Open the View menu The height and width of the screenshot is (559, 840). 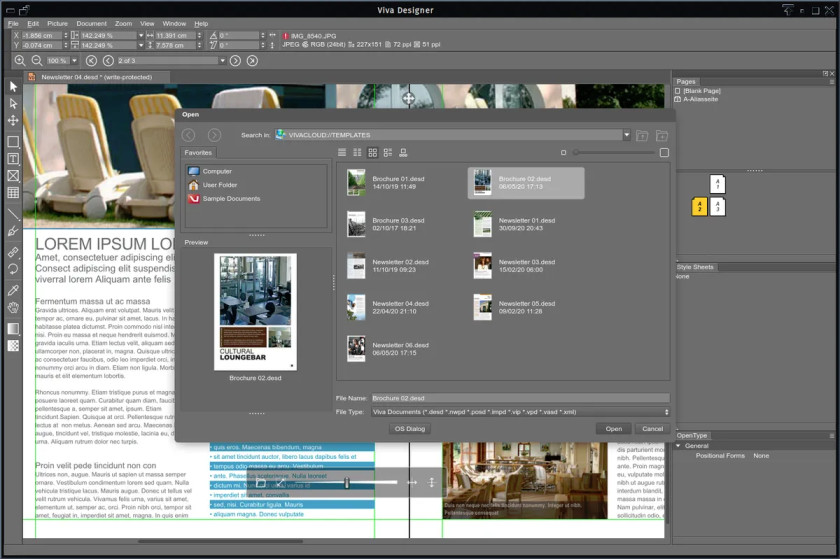pyautogui.click(x=147, y=24)
